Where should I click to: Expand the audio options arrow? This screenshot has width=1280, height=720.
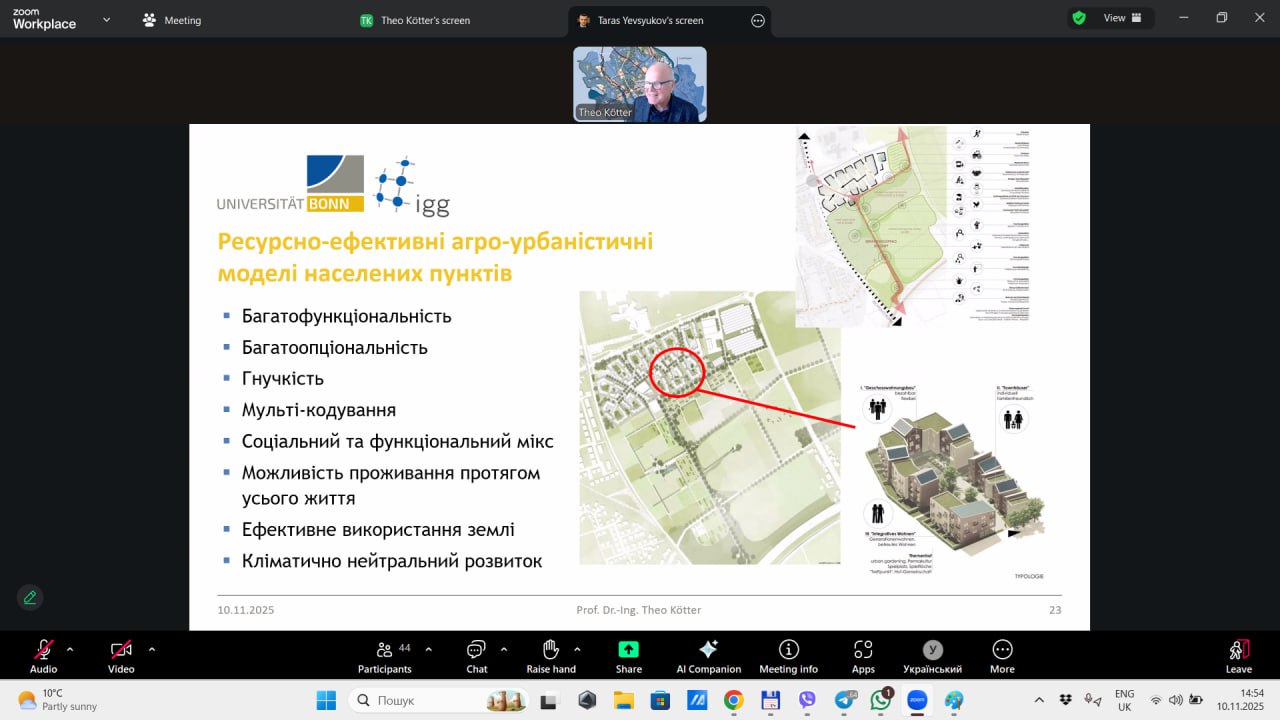[x=70, y=649]
